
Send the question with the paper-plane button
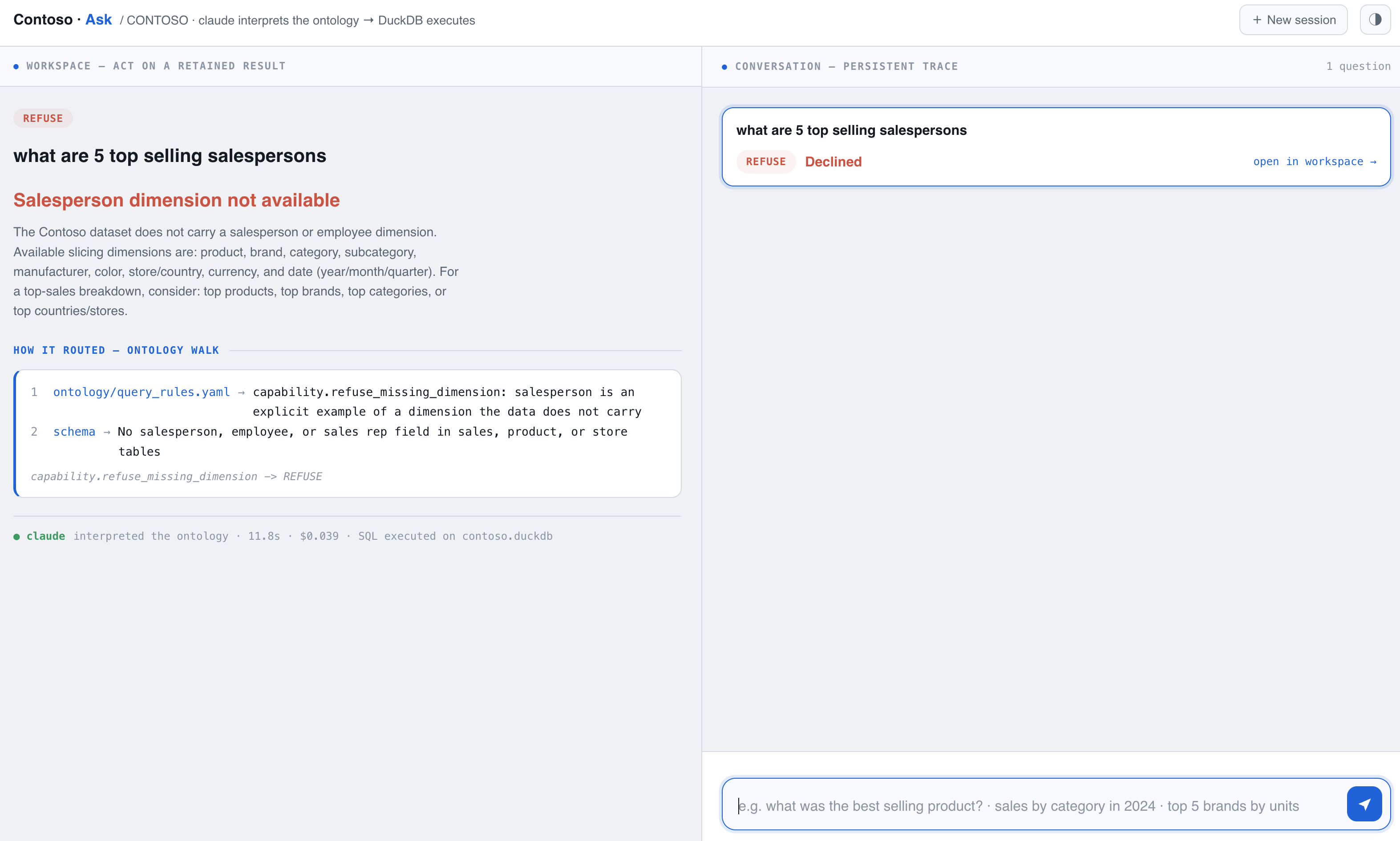coord(1364,804)
